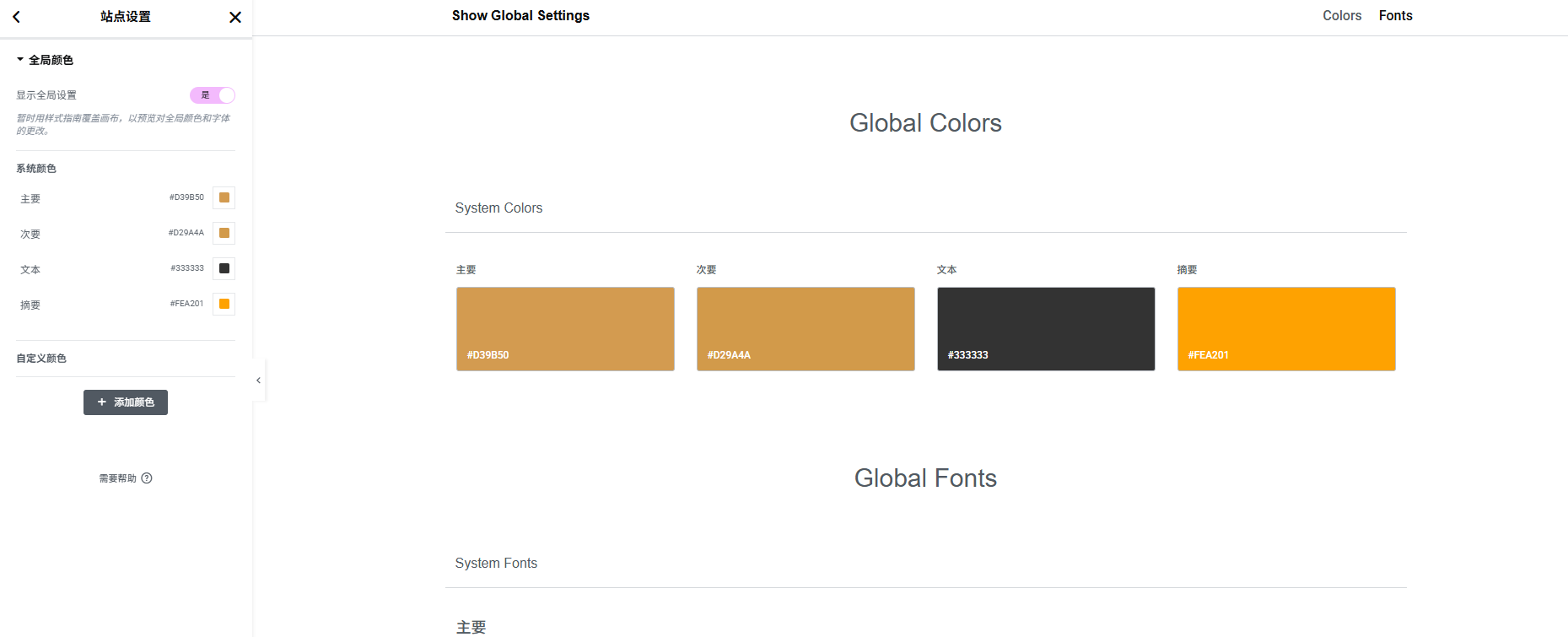
Task: Click the 自定义颜色 section label
Action: click(41, 359)
